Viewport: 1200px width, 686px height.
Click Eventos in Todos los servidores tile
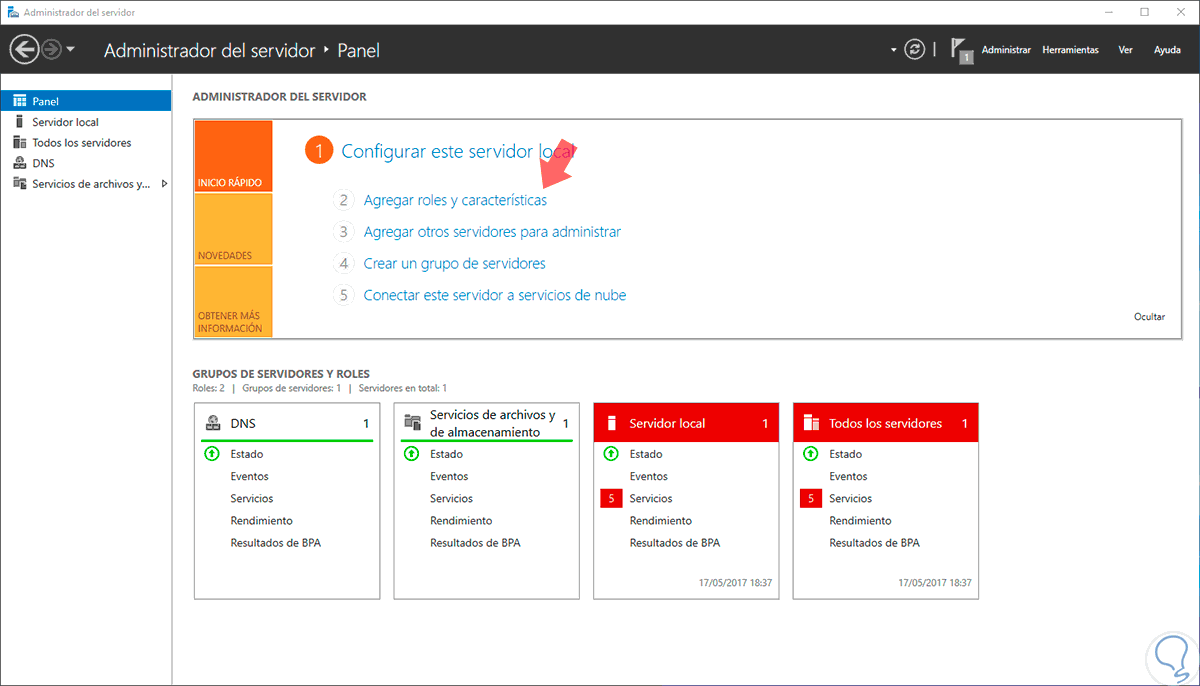coord(849,476)
